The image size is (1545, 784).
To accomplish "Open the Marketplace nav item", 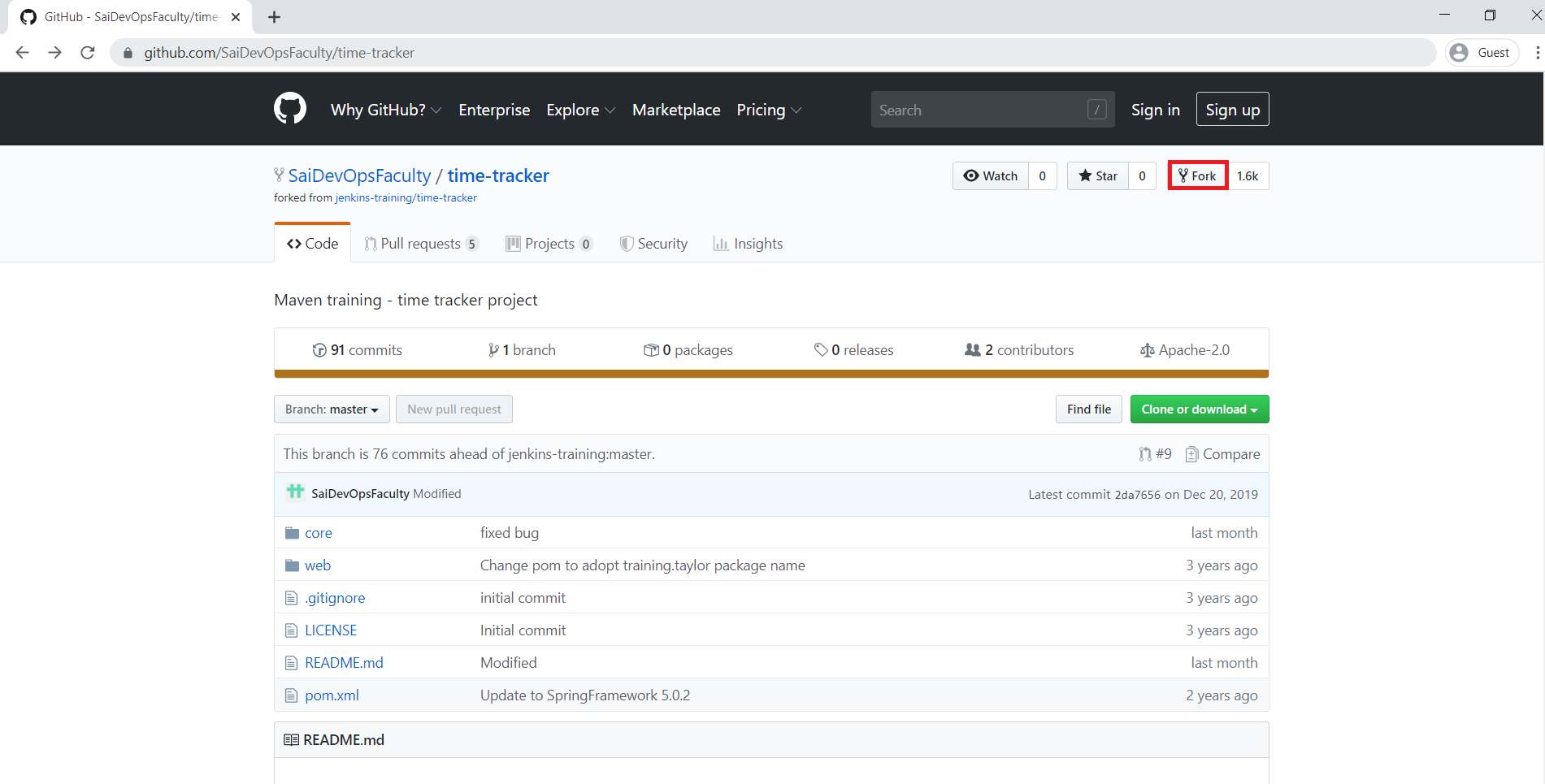I will click(x=676, y=110).
